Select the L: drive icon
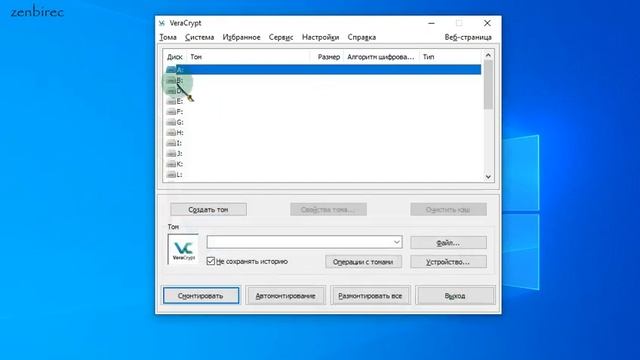Image resolution: width=640 pixels, height=360 pixels. click(171, 175)
